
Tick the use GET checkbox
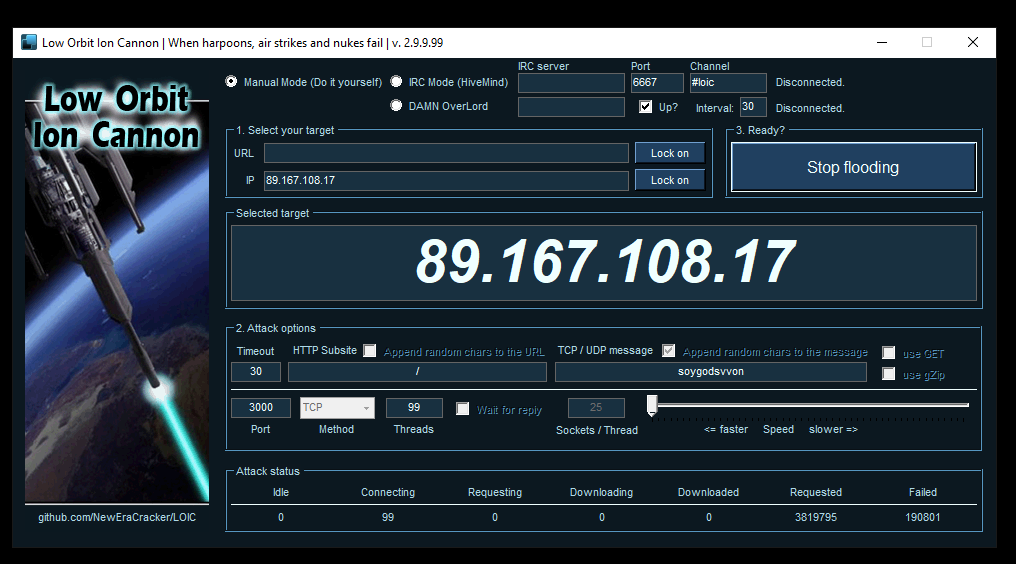[888, 353]
